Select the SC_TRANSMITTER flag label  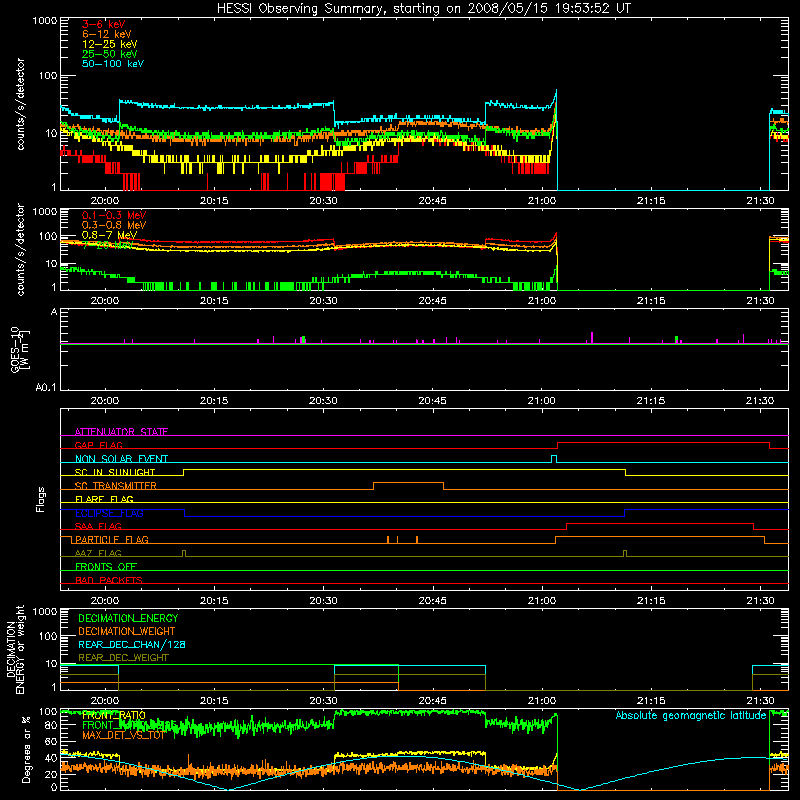[x=115, y=486]
